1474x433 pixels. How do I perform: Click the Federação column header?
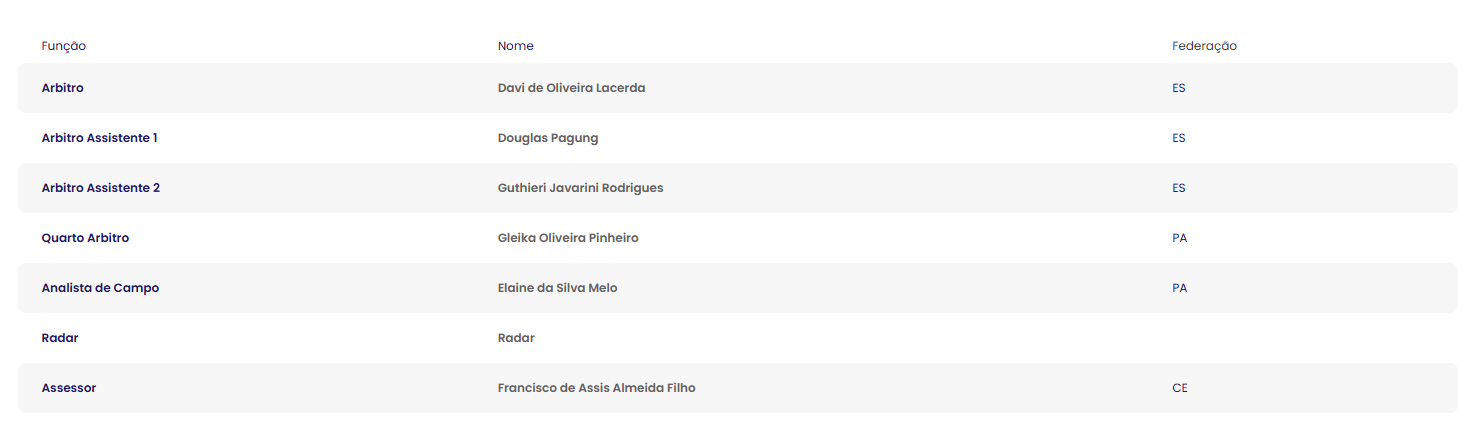click(1204, 46)
